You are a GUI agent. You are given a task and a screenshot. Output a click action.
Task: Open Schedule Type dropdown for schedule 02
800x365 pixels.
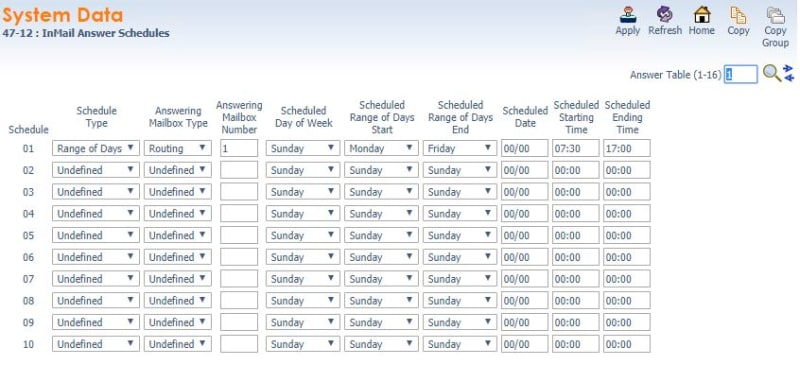95,170
